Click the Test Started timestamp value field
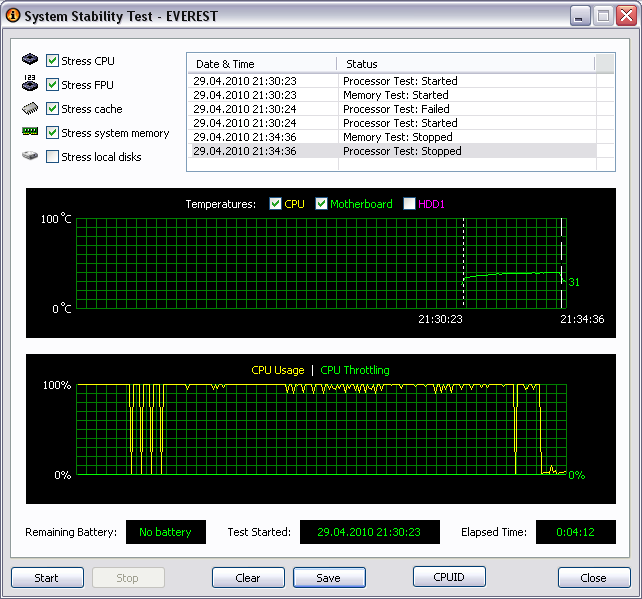Viewport: 642px width, 599px height. (x=370, y=532)
